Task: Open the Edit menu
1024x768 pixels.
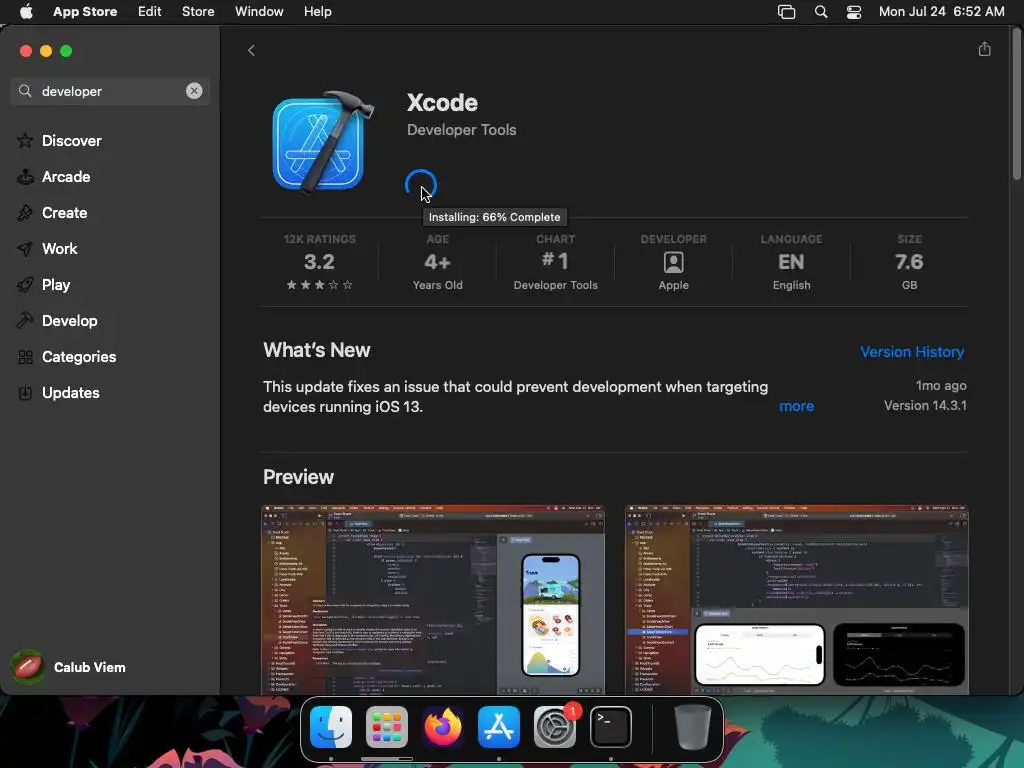Action: [150, 12]
